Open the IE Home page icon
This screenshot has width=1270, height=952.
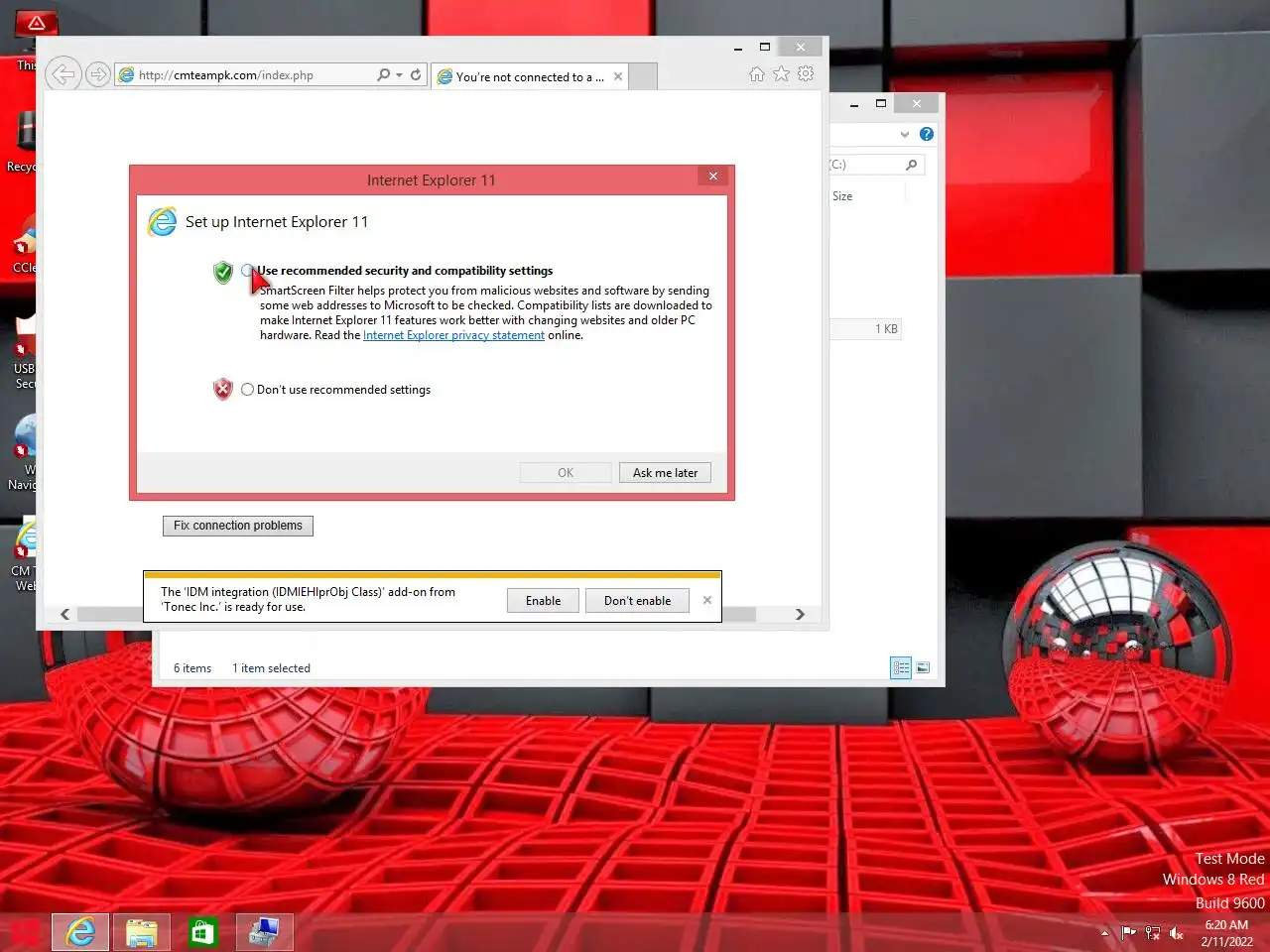(x=757, y=74)
